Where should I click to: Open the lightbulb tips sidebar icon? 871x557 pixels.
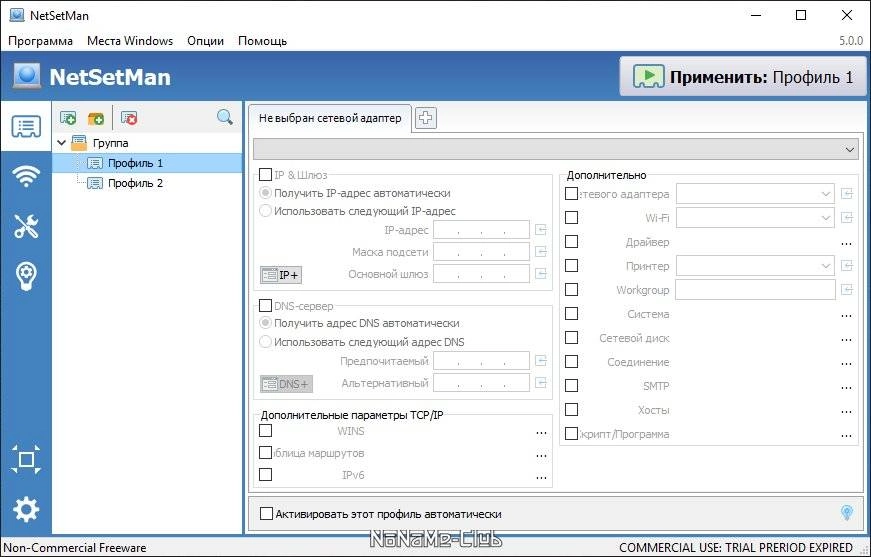point(26,276)
